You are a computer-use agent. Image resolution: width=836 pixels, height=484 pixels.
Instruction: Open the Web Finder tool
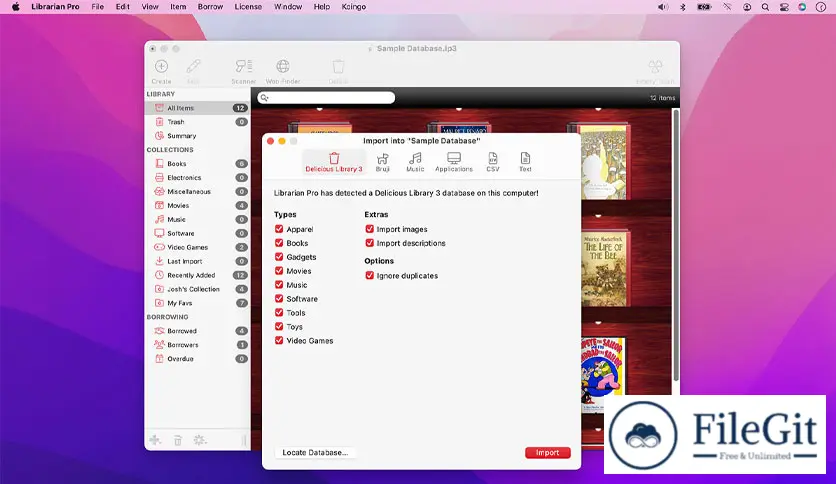coord(283,71)
